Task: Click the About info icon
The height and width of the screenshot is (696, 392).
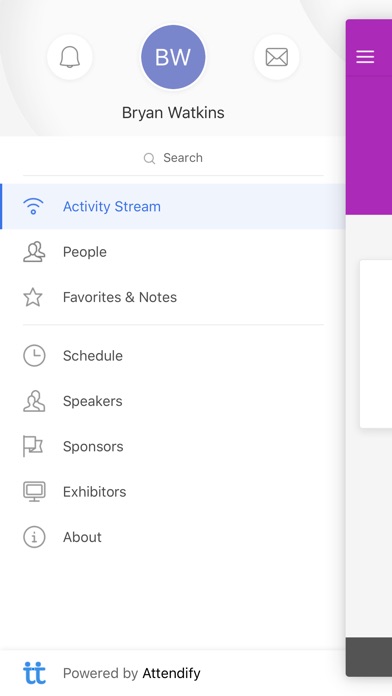Action: 34,537
